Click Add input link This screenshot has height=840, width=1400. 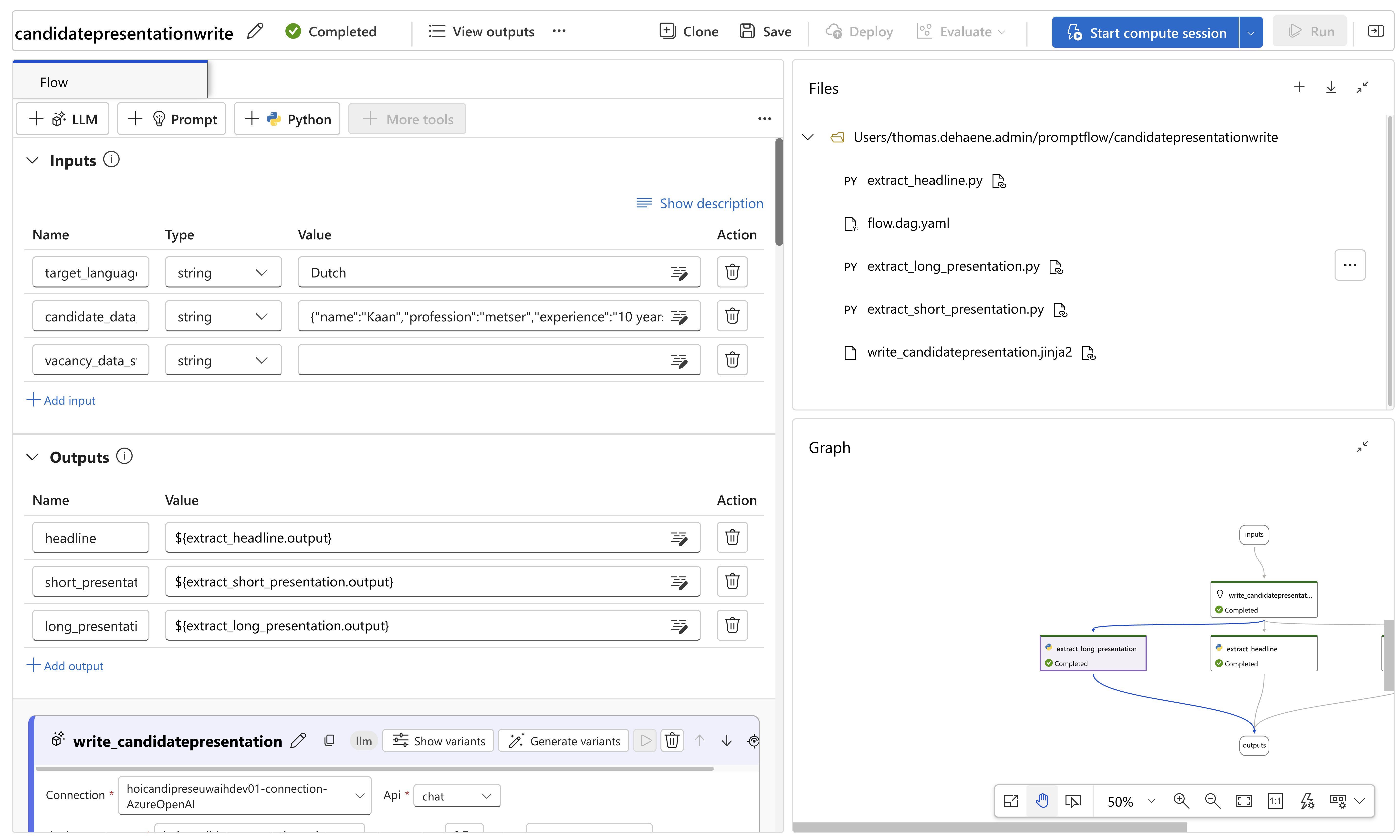coord(61,400)
